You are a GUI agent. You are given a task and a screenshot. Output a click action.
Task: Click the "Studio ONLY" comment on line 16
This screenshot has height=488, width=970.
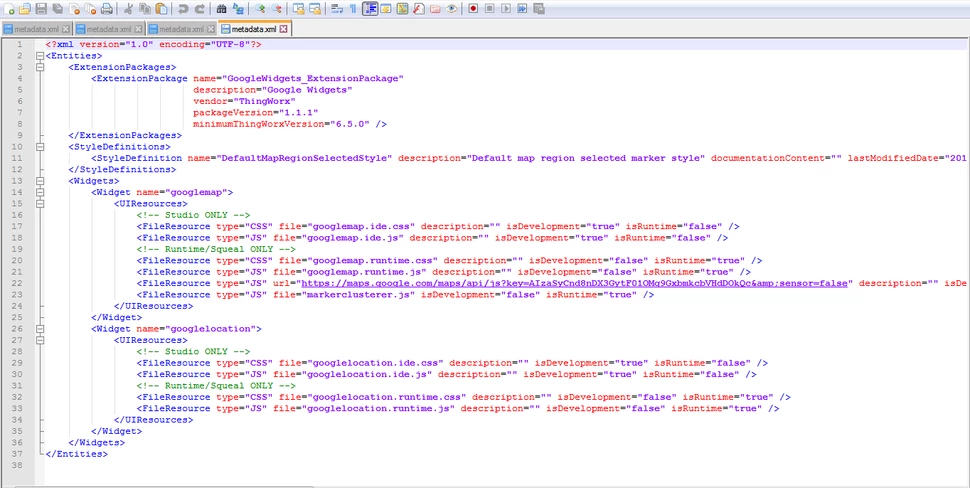[x=194, y=215]
